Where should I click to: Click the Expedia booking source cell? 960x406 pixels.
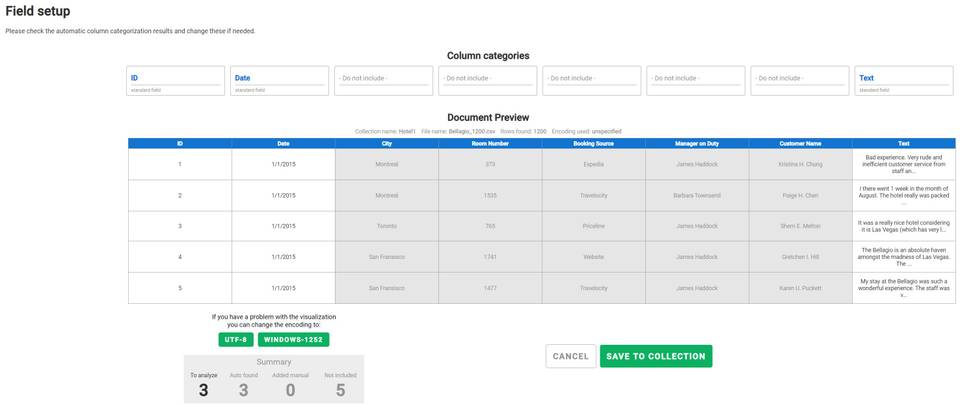coord(593,164)
